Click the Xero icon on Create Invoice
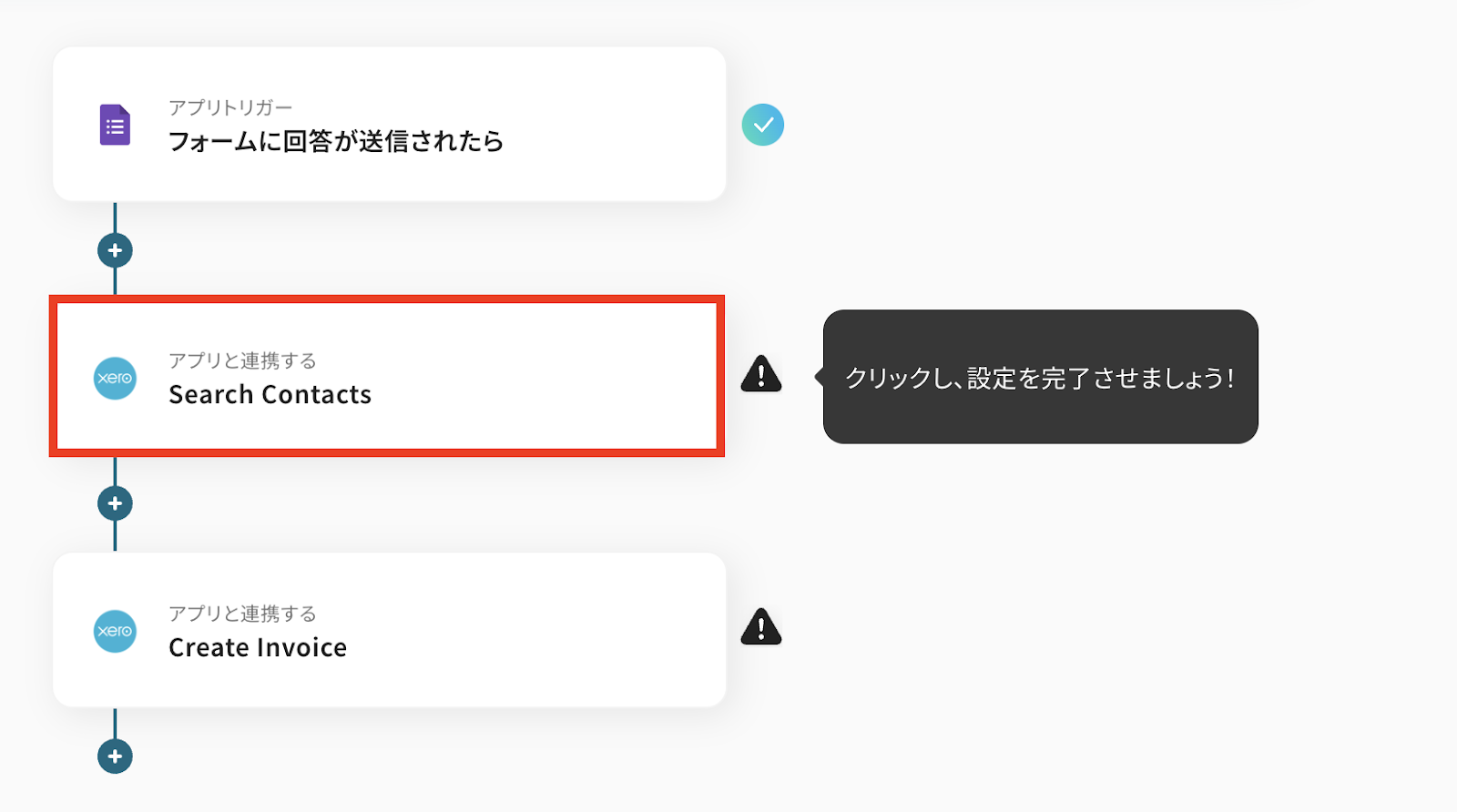This screenshot has width=1457, height=812. 115,631
